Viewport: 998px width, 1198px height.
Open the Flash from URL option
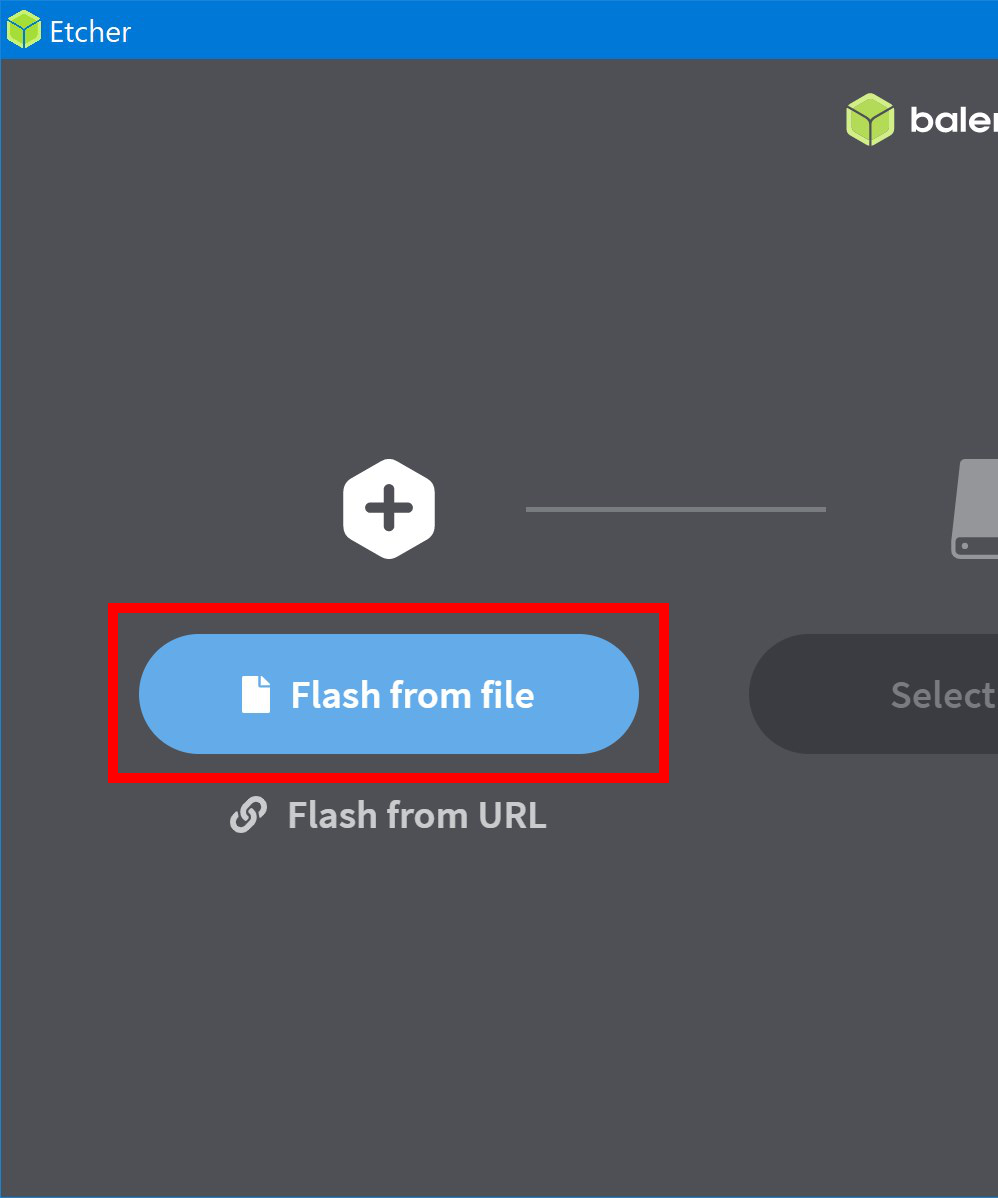pyautogui.click(x=388, y=814)
